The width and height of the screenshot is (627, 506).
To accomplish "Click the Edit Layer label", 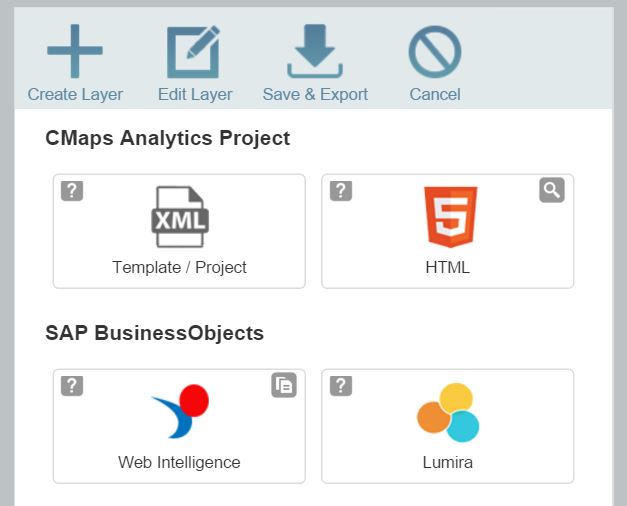I will pos(195,95).
